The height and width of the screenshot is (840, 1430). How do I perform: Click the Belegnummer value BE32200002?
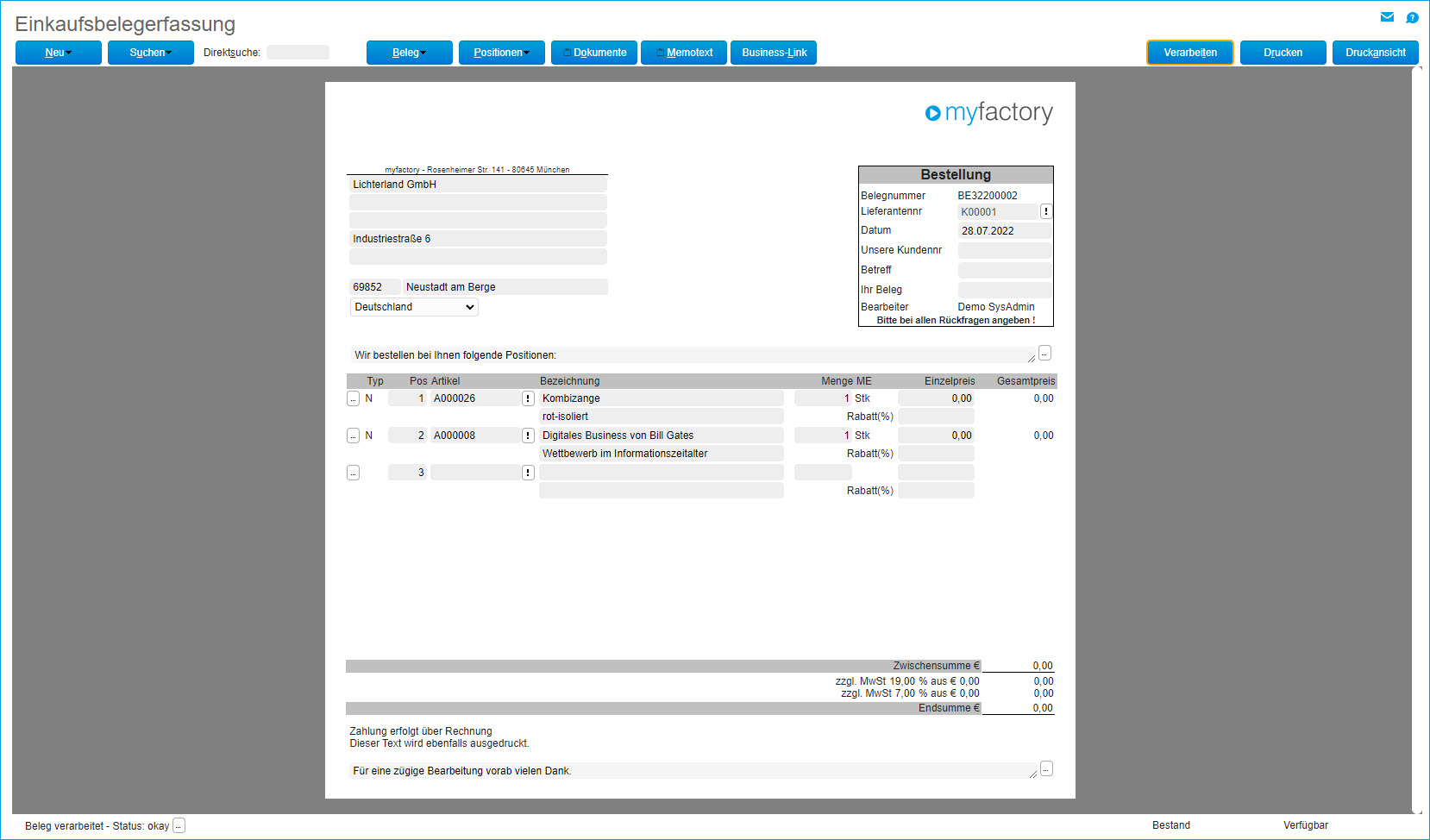(x=988, y=196)
